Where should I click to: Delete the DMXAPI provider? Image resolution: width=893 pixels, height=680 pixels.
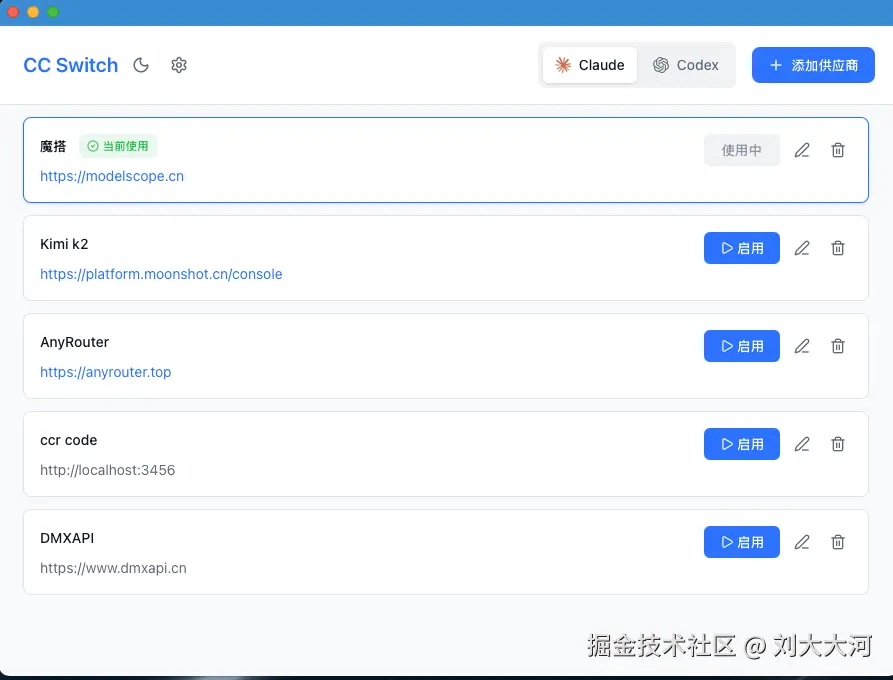[837, 542]
